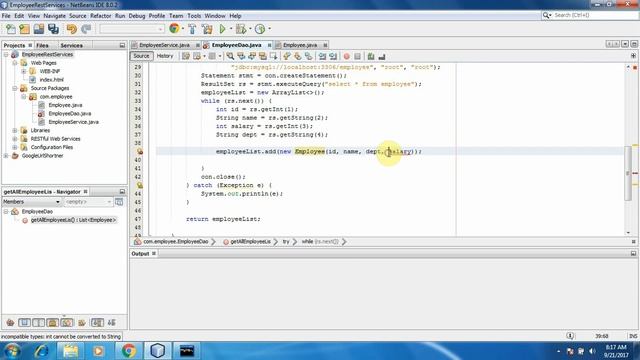This screenshot has height=360, width=640.
Task: Click the editor Last Edit icon
Action: (186, 56)
